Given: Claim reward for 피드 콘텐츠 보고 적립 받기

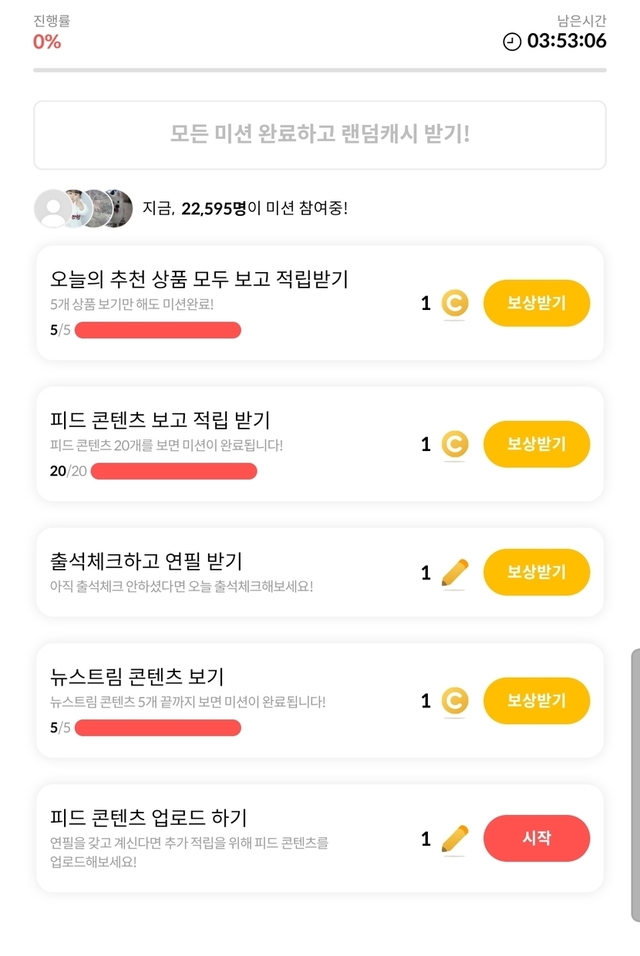Looking at the screenshot, I should pyautogui.click(x=536, y=444).
